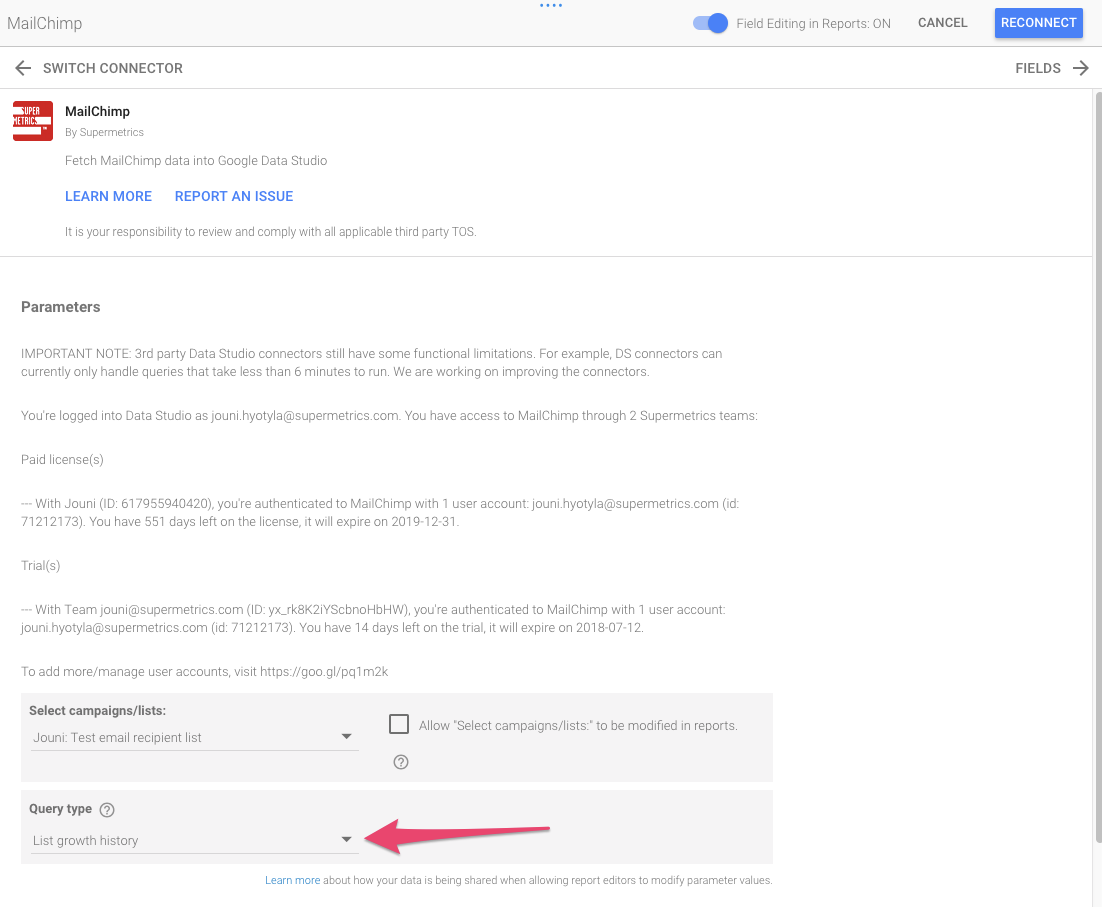The width and height of the screenshot is (1102, 907).
Task: Click 'By Supermetrics' text
Action: pos(104,132)
